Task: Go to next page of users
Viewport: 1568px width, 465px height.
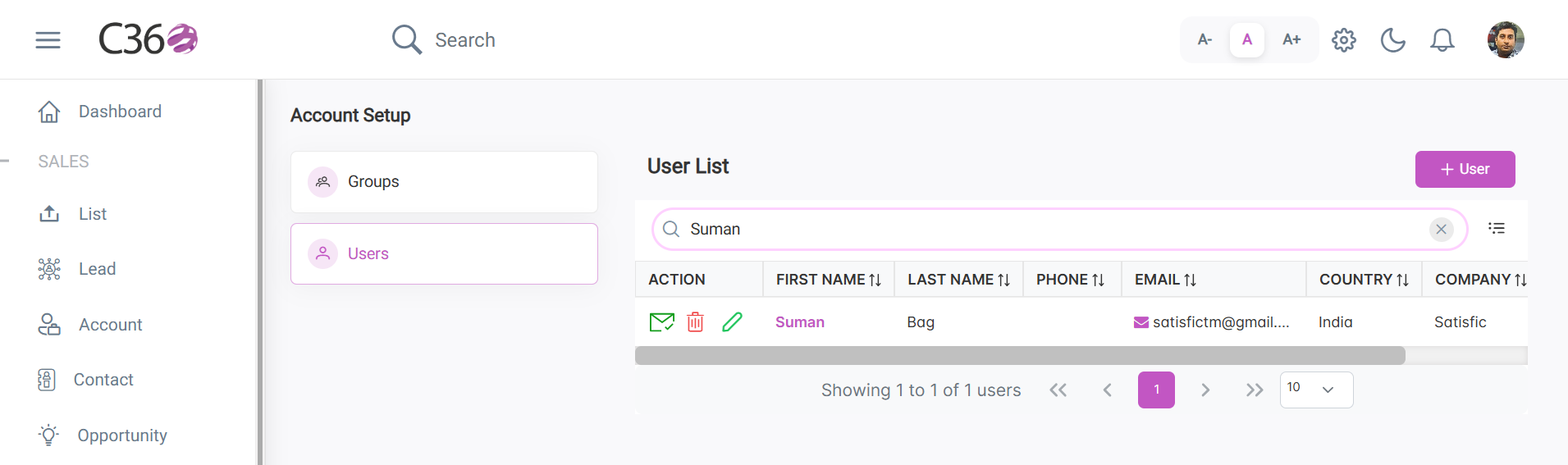Action: pyautogui.click(x=1205, y=390)
